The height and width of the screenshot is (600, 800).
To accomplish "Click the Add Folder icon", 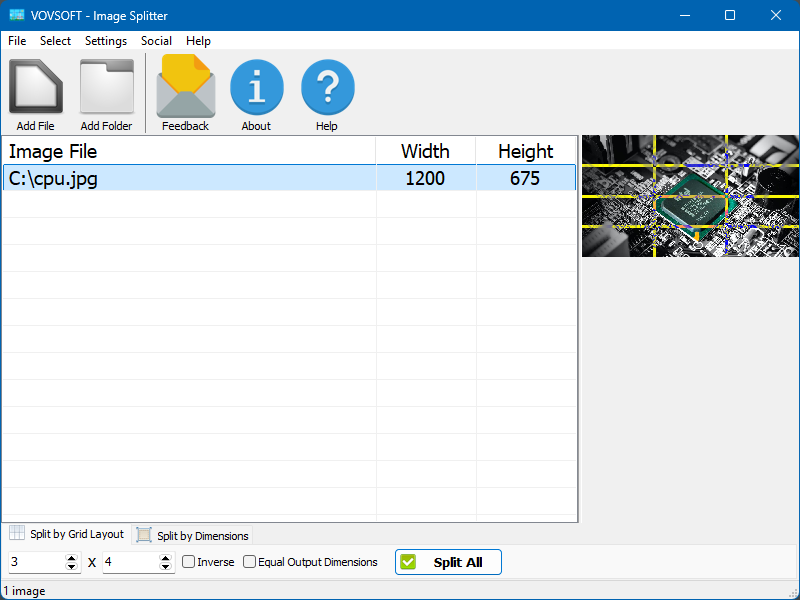I will (106, 88).
